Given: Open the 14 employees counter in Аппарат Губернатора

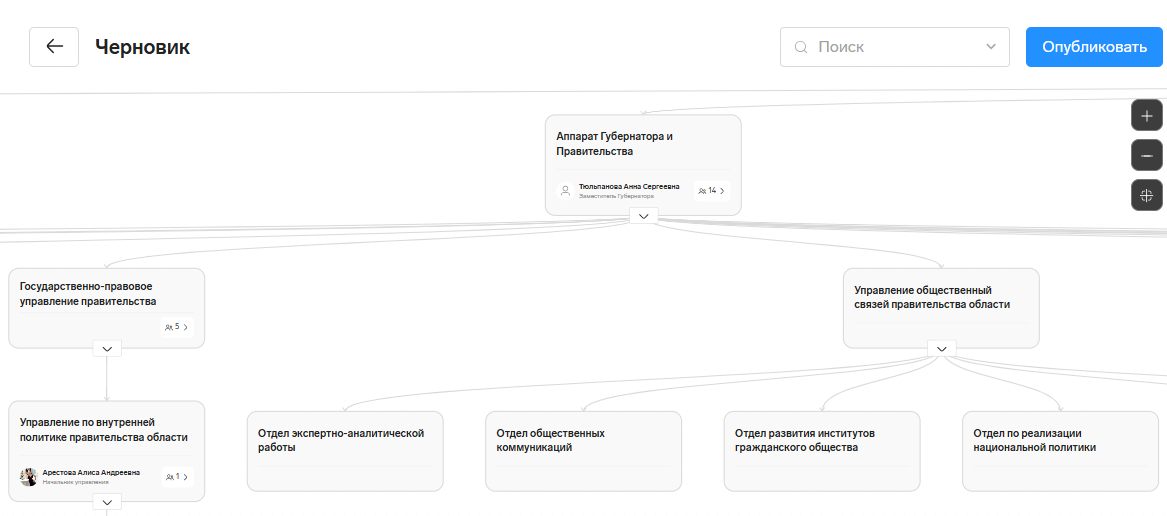Looking at the screenshot, I should (712, 190).
